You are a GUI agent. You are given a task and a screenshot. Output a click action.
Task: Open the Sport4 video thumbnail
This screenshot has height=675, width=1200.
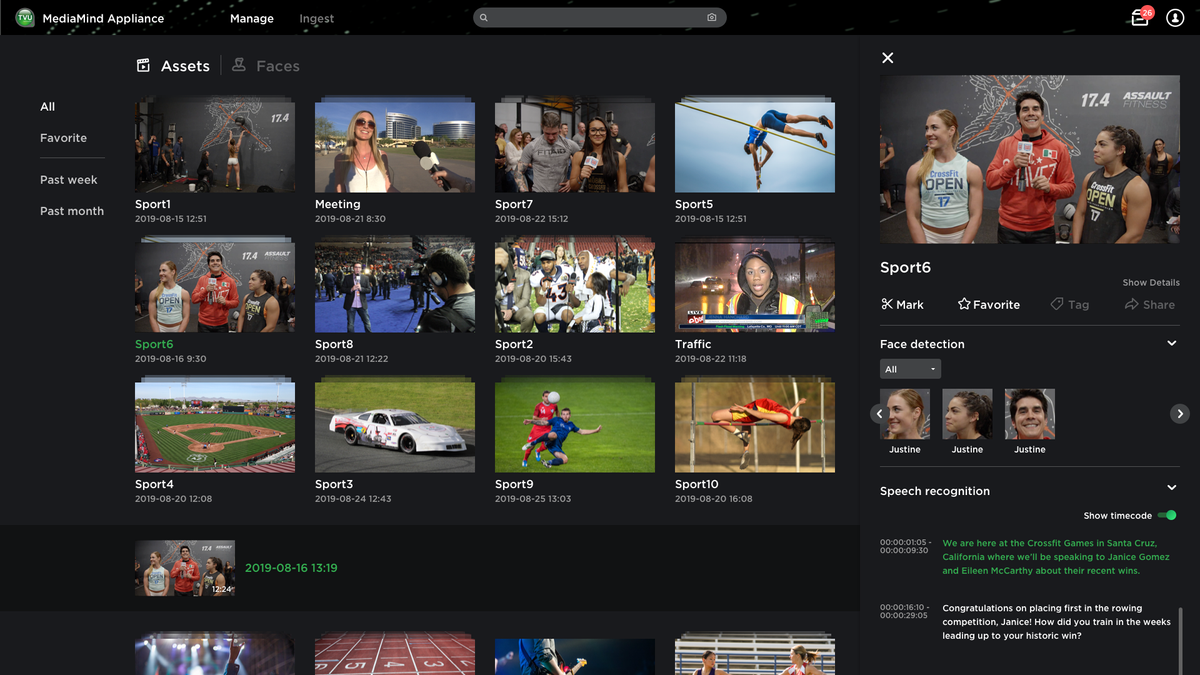(x=214, y=424)
